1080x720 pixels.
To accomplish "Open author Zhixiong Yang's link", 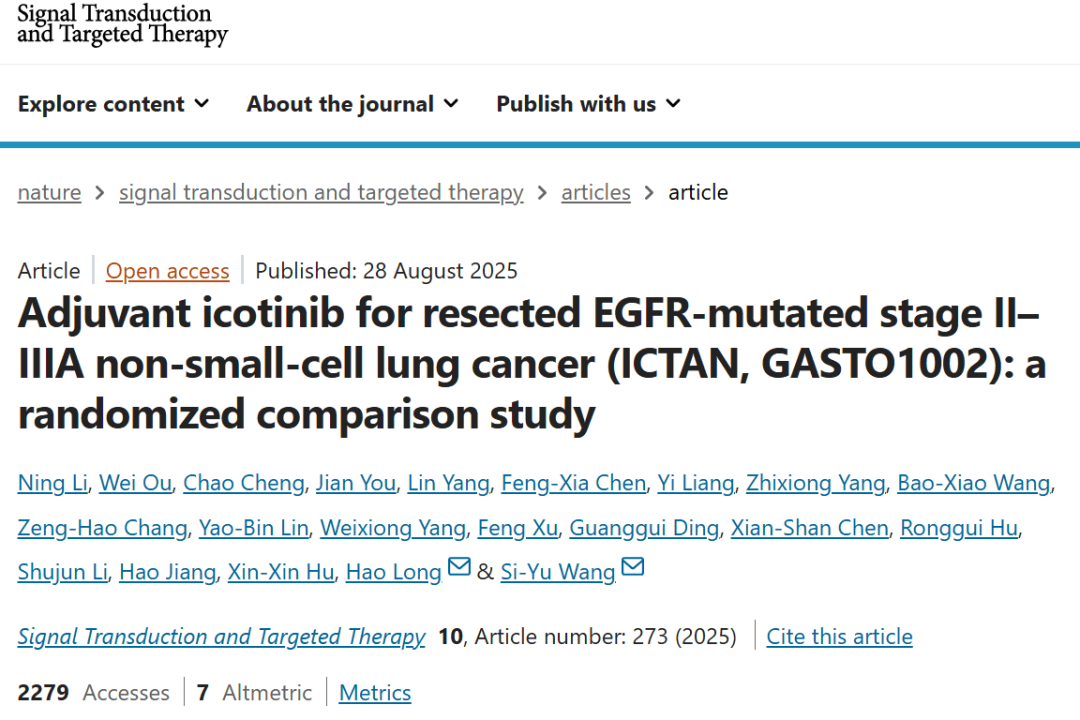I will point(815,484).
